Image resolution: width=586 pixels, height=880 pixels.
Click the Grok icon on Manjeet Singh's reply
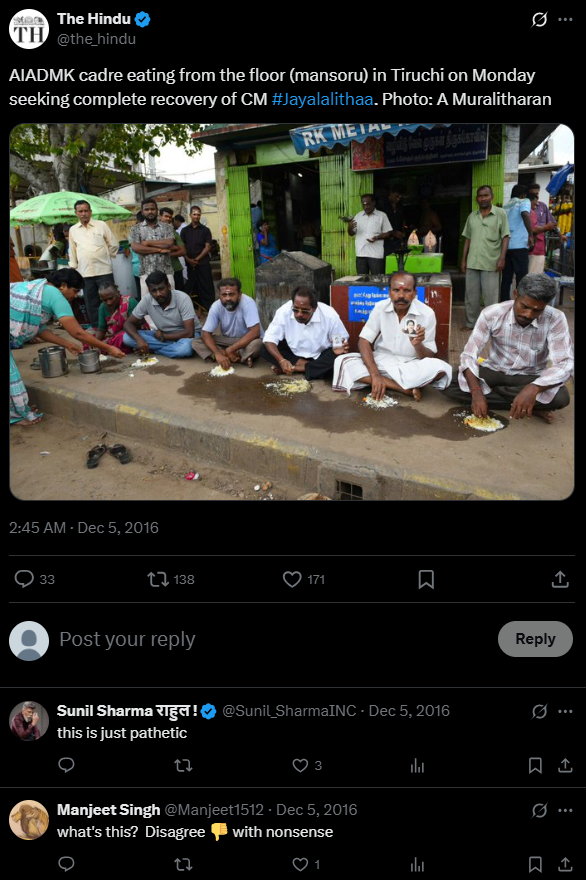pyautogui.click(x=539, y=810)
